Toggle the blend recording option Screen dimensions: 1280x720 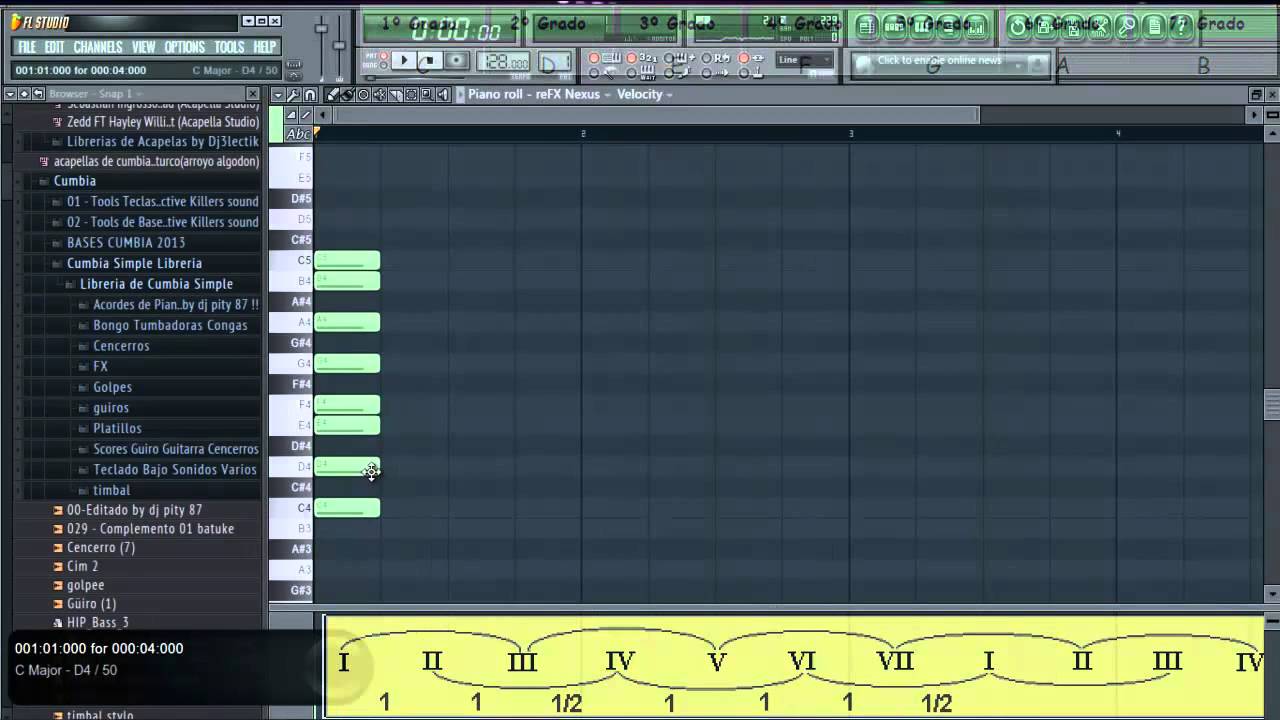click(669, 58)
